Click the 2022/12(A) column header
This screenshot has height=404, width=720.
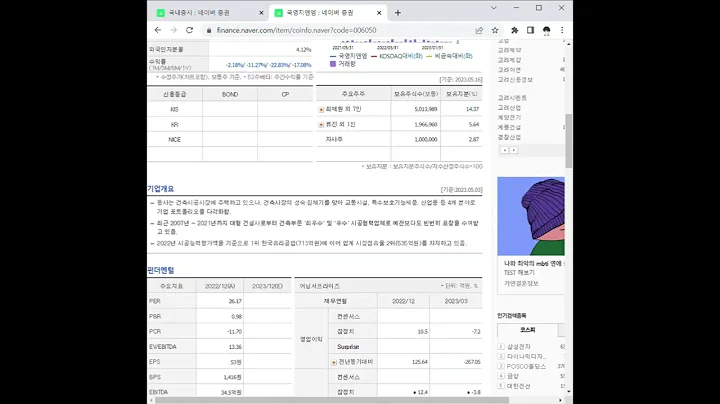point(220,286)
